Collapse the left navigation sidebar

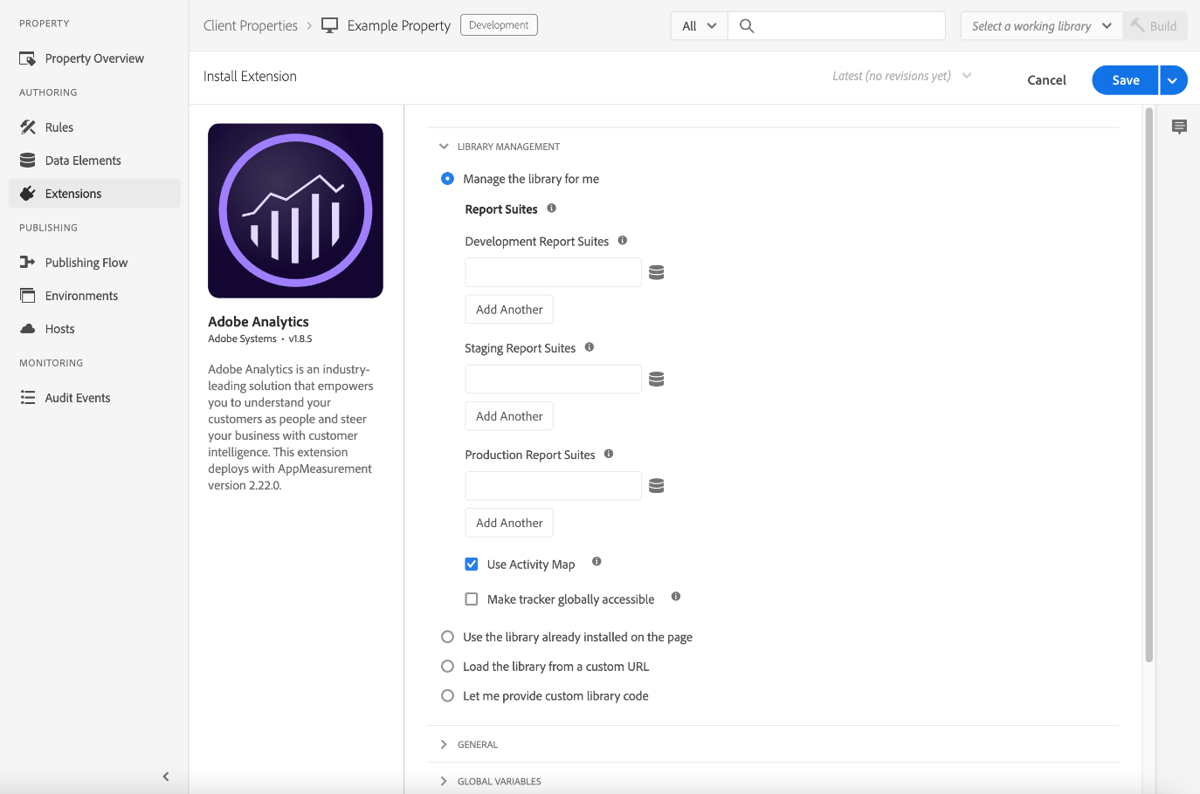click(165, 776)
